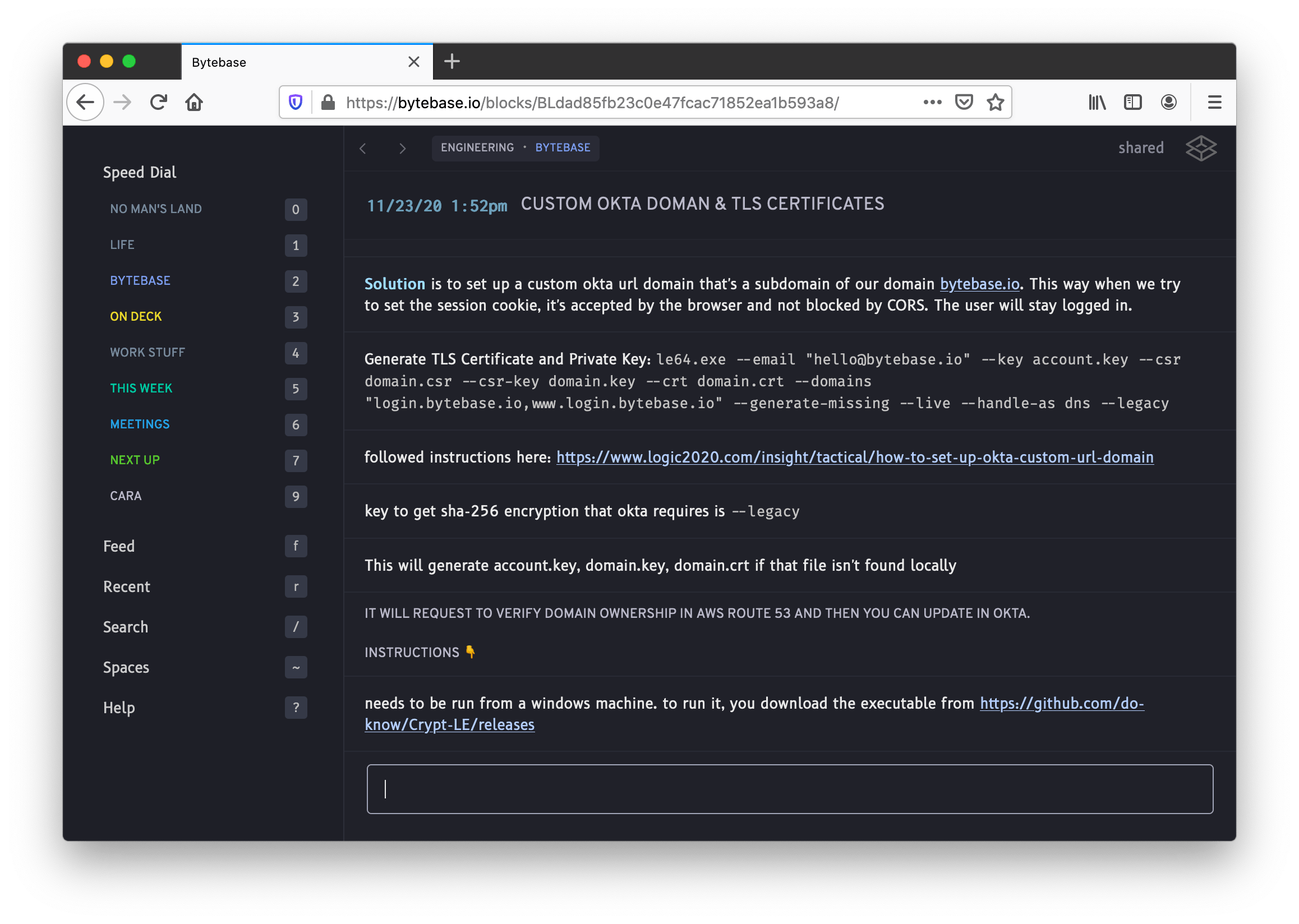
Task: Open the Firefox hamburger menu
Action: click(1215, 103)
